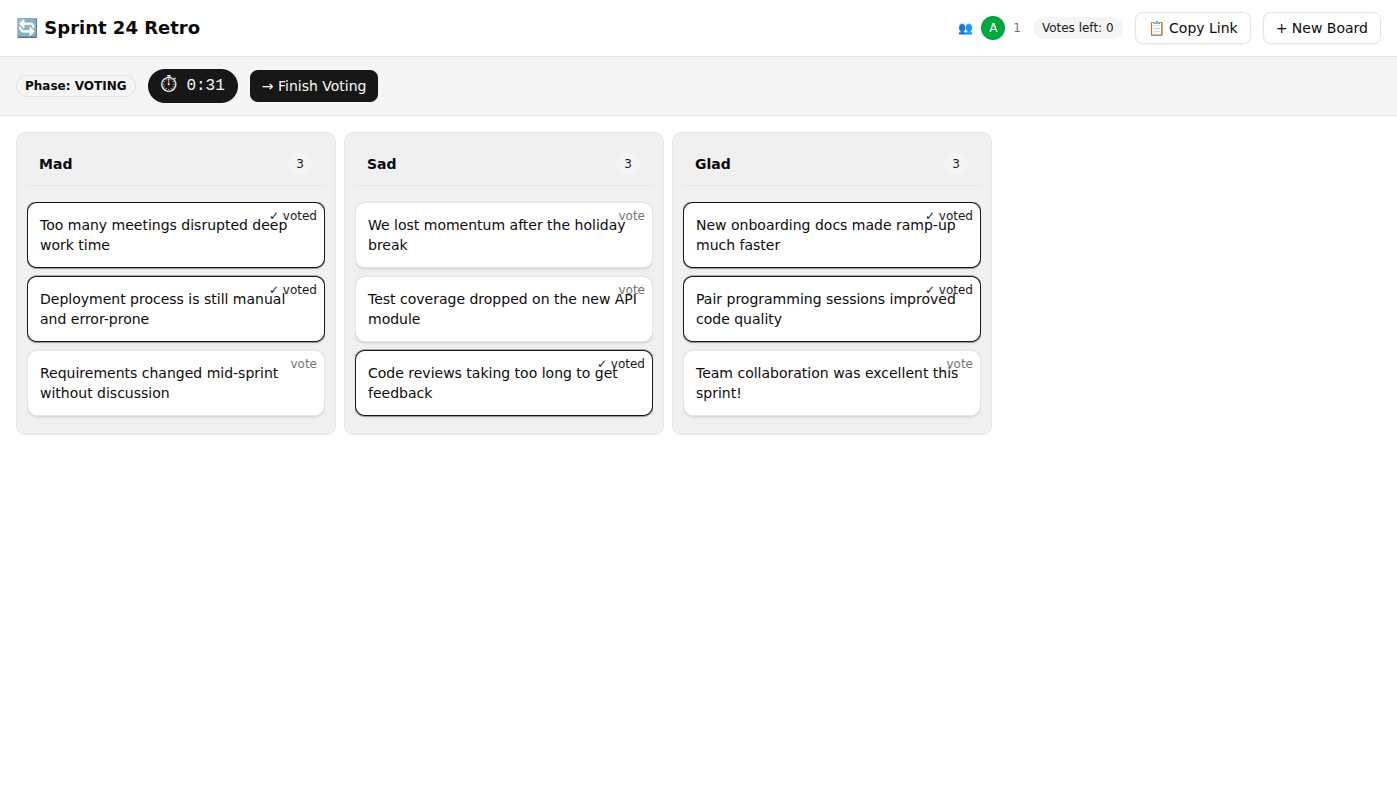Image resolution: width=1397 pixels, height=800 pixels.
Task: Click the card count badge on the Mad column
Action: point(299,163)
